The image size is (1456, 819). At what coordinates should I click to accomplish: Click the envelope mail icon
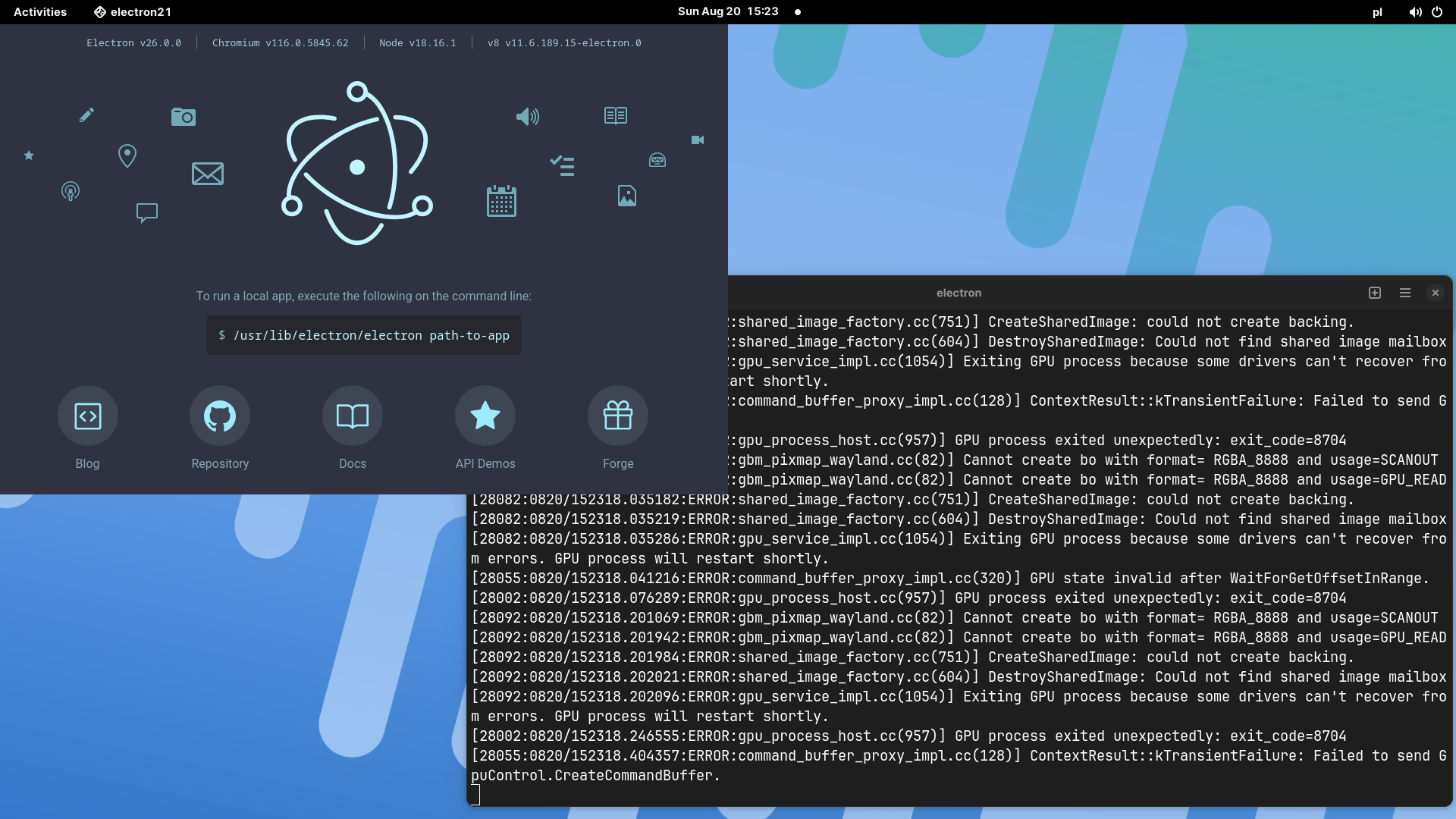click(207, 174)
